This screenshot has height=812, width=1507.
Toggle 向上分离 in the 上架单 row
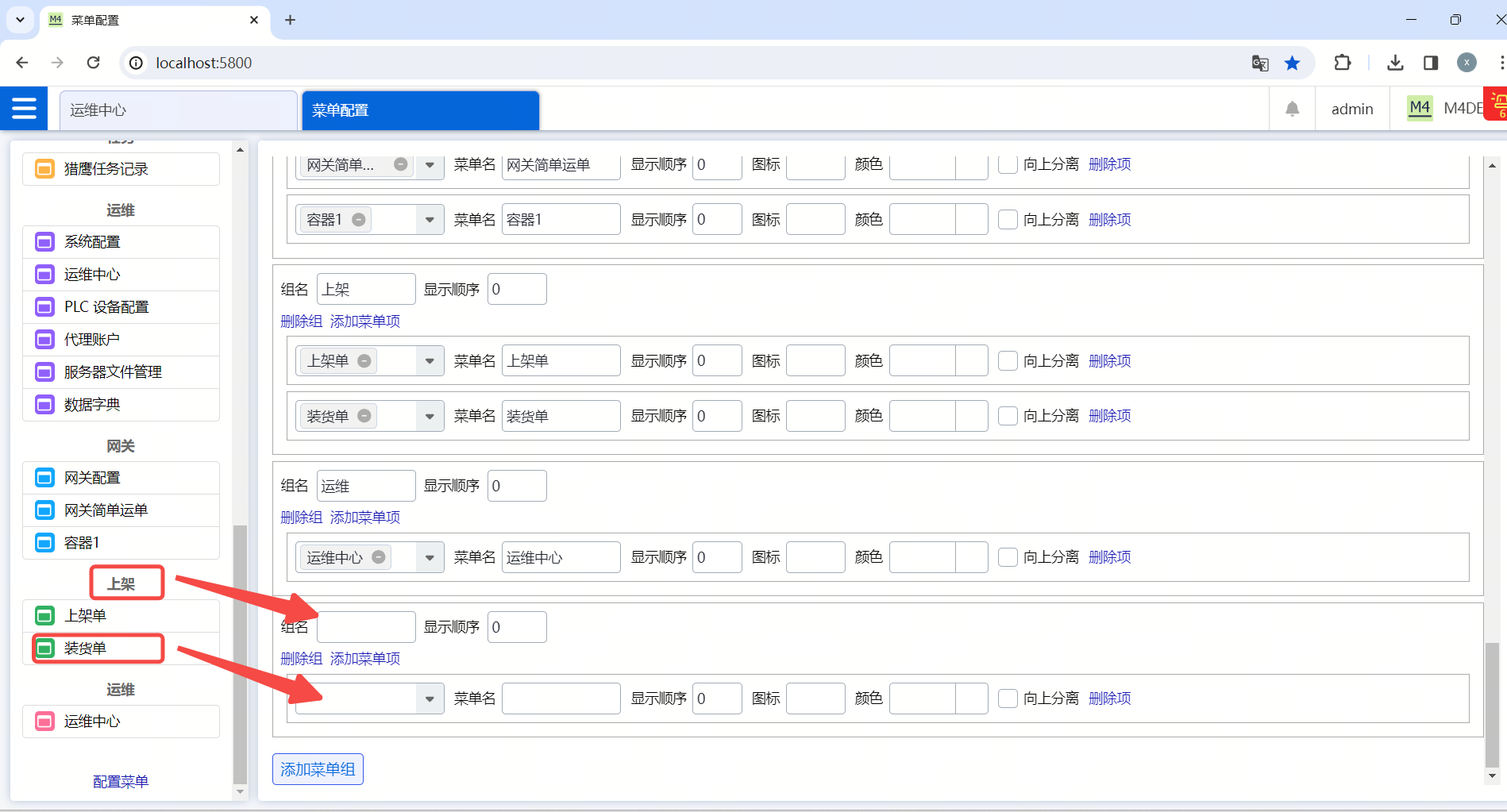(x=1008, y=361)
